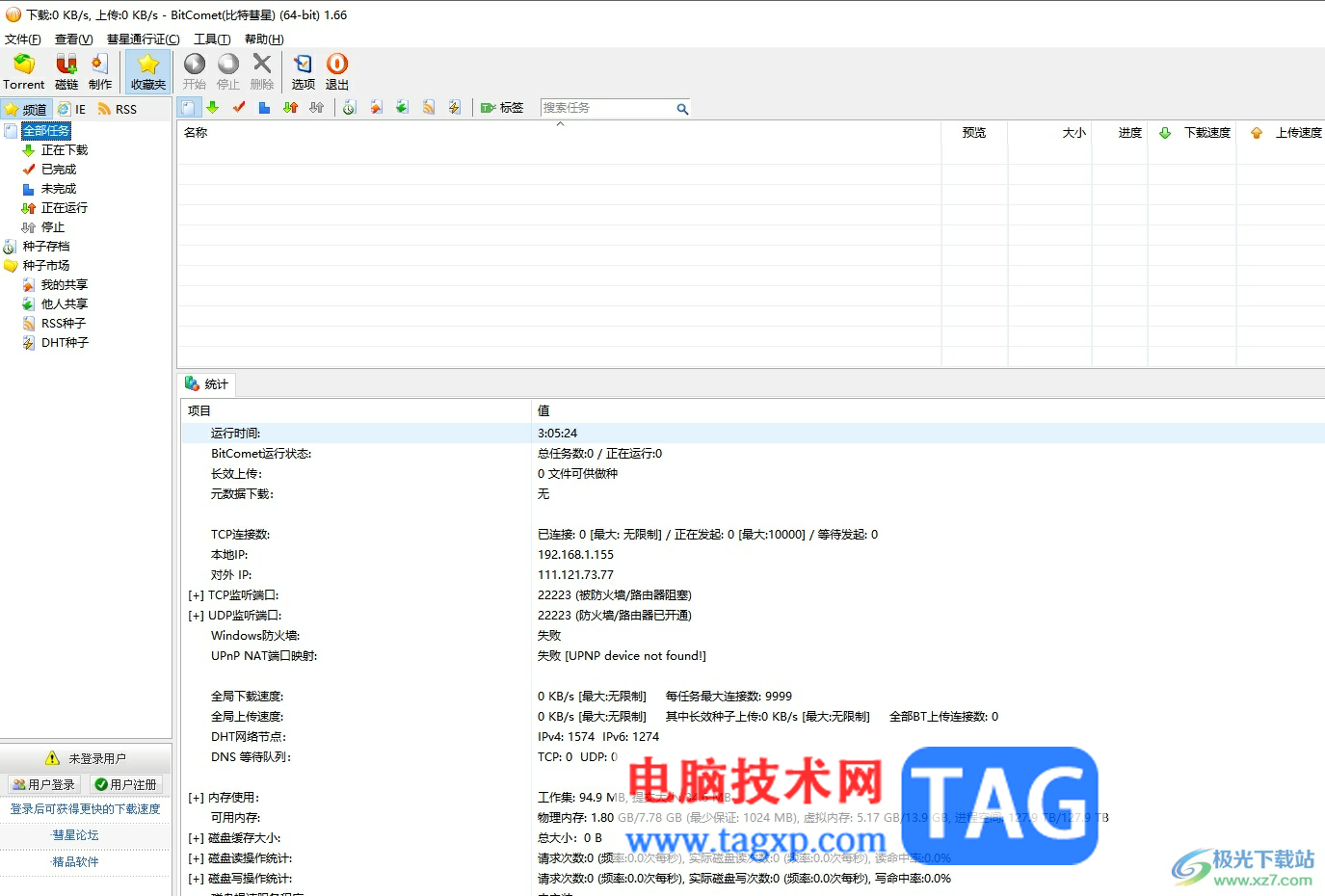Switch to the RSS sidebar tab
This screenshot has width=1325, height=896.
117,109
